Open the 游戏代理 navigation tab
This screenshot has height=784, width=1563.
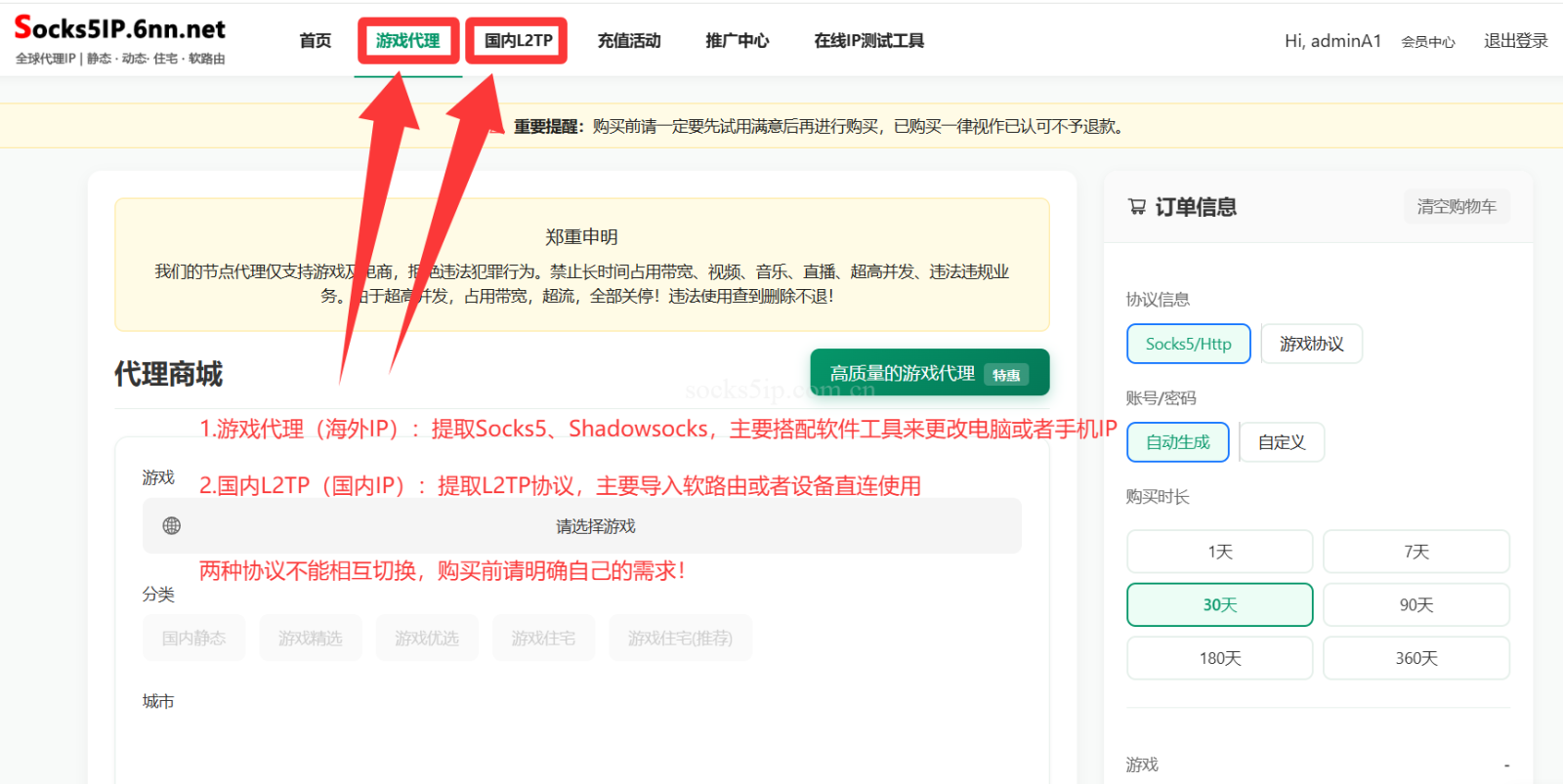click(x=408, y=41)
